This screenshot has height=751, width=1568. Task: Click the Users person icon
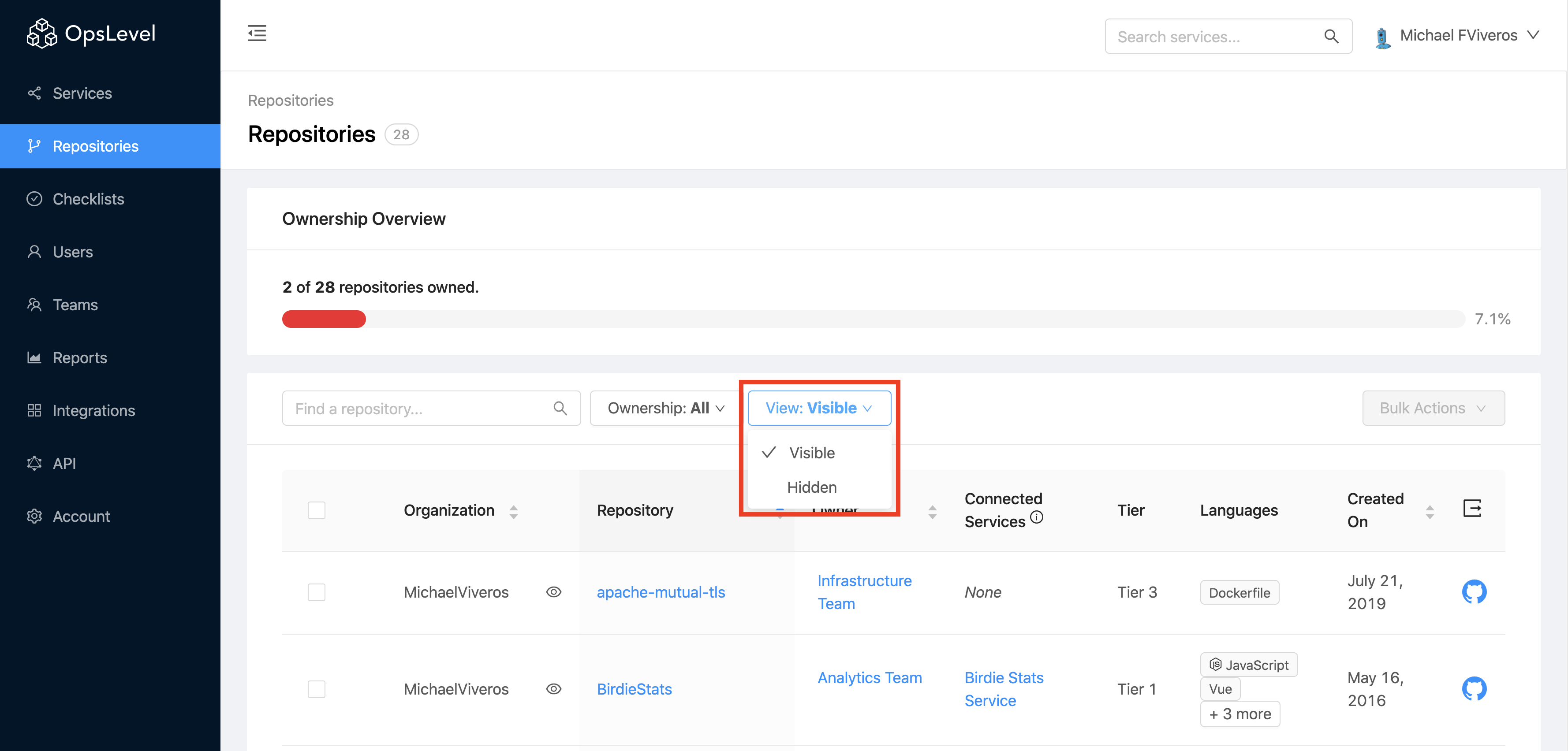point(34,252)
